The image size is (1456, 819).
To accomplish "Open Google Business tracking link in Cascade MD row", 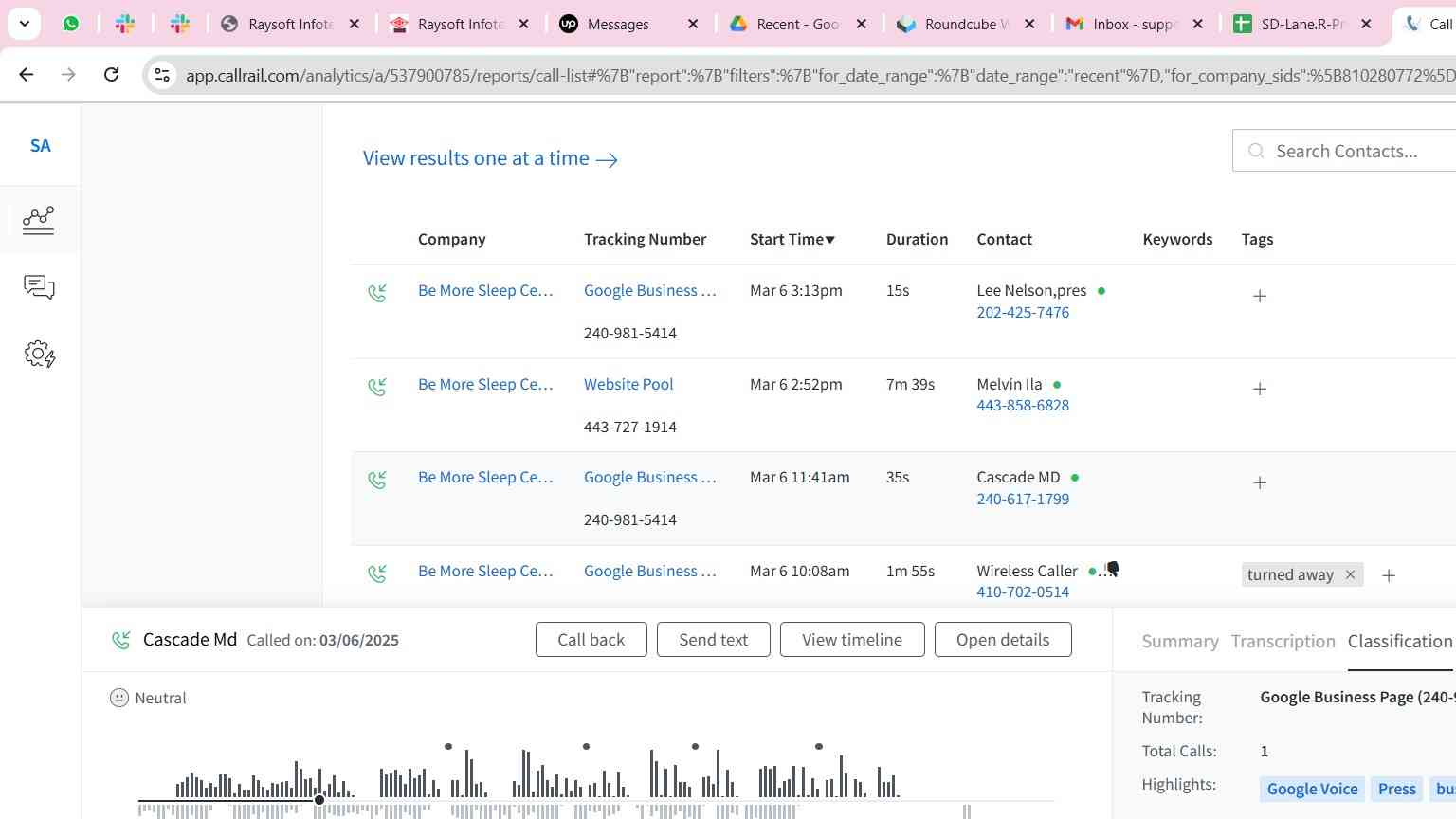I will coord(650,477).
